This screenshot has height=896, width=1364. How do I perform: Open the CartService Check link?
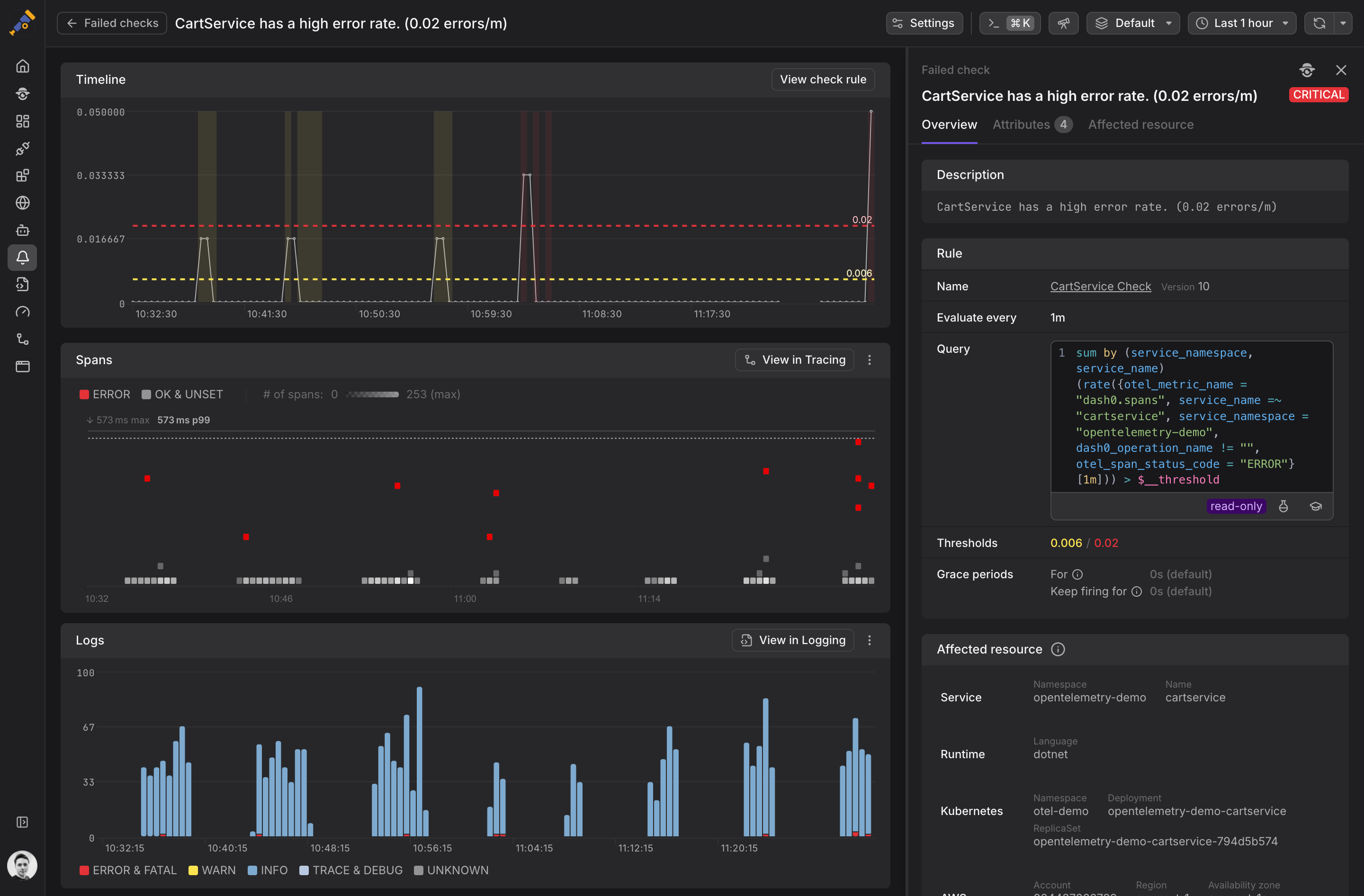[x=1100, y=287]
